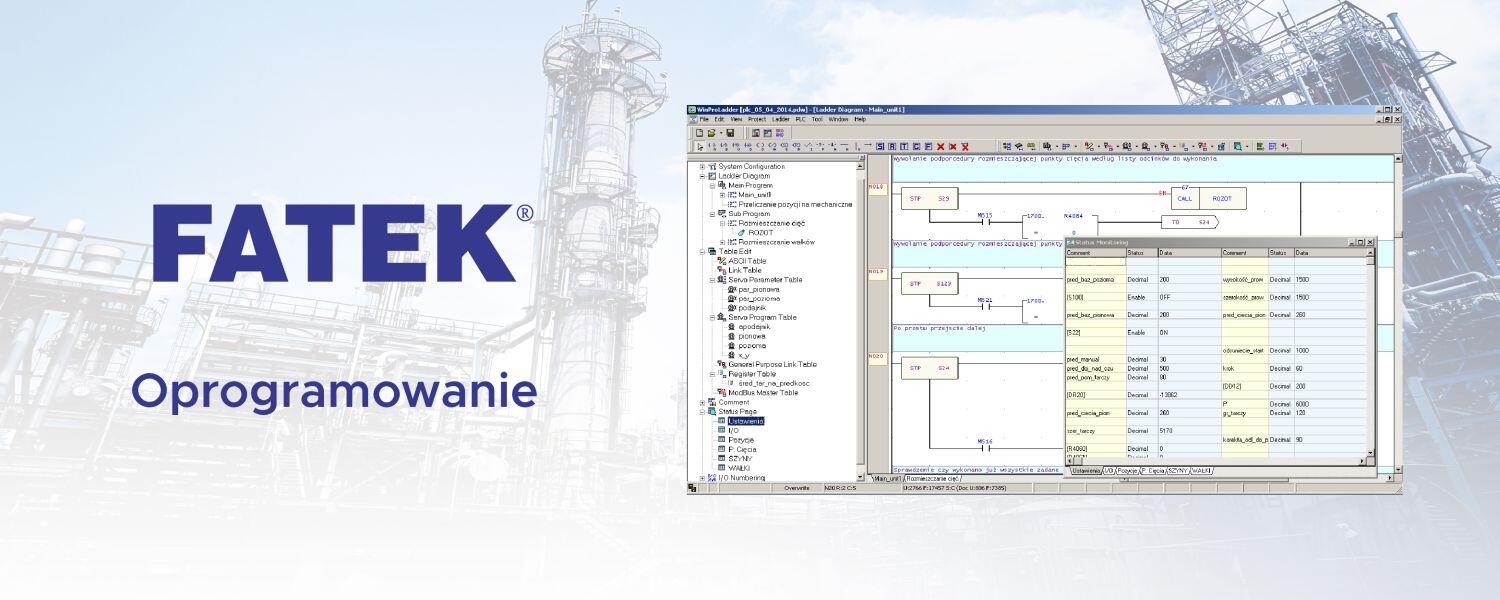
Task: Collapse the Sub Program node
Action: 712,213
